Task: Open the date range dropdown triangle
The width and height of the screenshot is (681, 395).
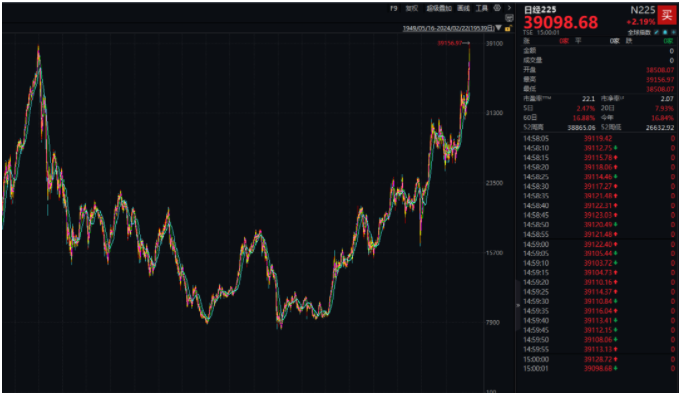Action: click(x=499, y=28)
